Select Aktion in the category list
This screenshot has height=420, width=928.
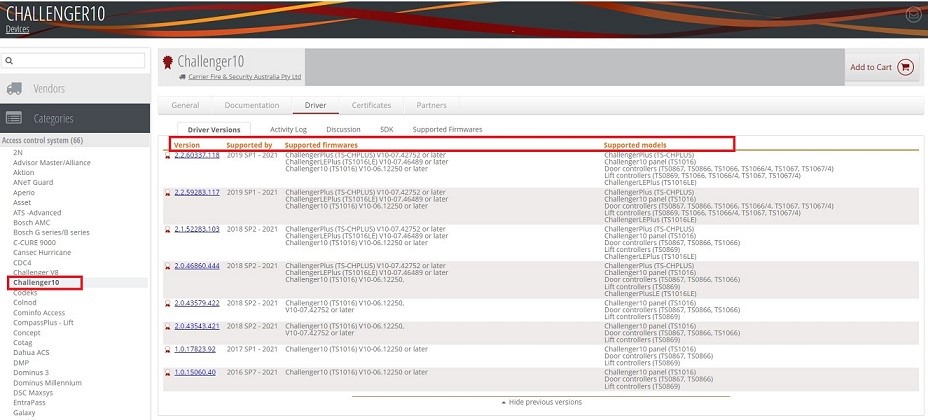(x=24, y=173)
